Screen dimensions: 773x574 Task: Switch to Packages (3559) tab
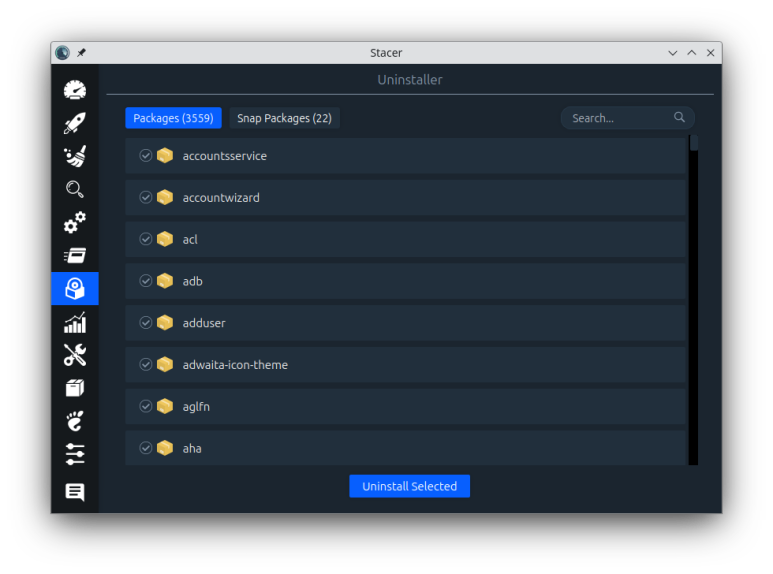(x=174, y=118)
